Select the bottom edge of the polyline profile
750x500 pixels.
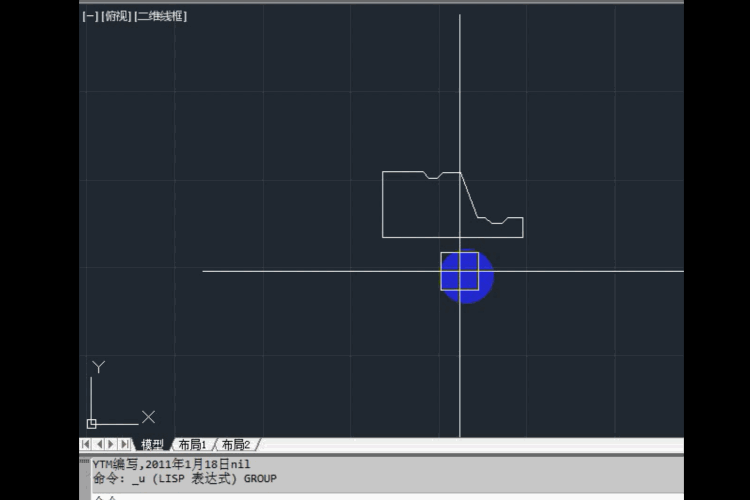450,237
